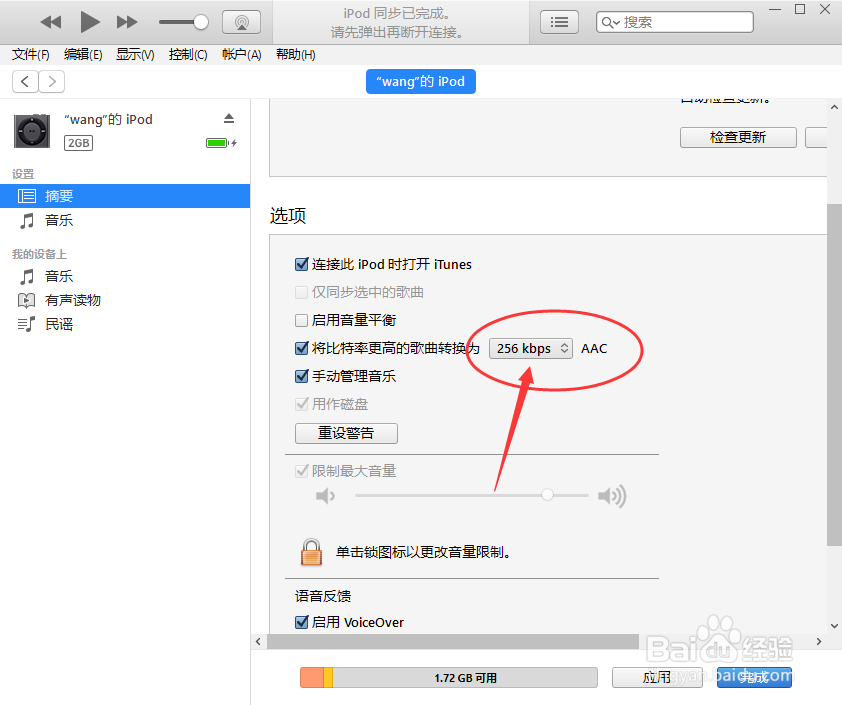Click the 重设警告 button
Viewport: 842px width, 705px height.
(x=346, y=433)
